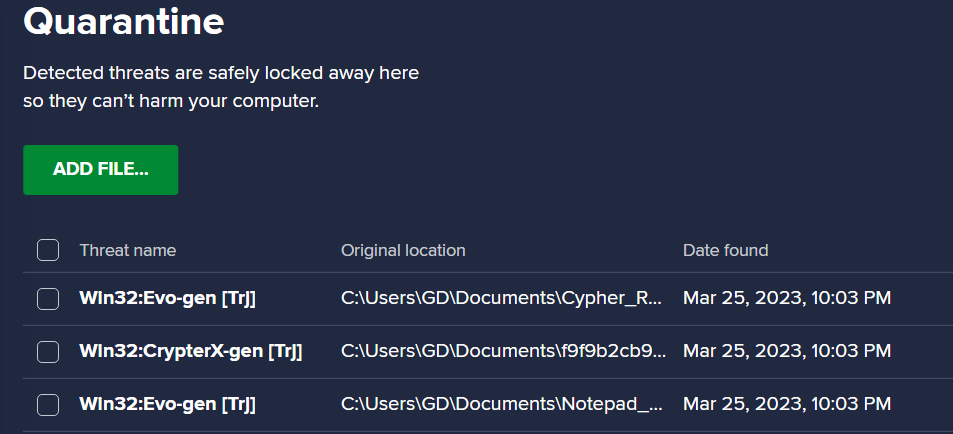Select the Win32:CrypterX-gen threat checkbox
The image size is (953, 434).
[x=48, y=351]
